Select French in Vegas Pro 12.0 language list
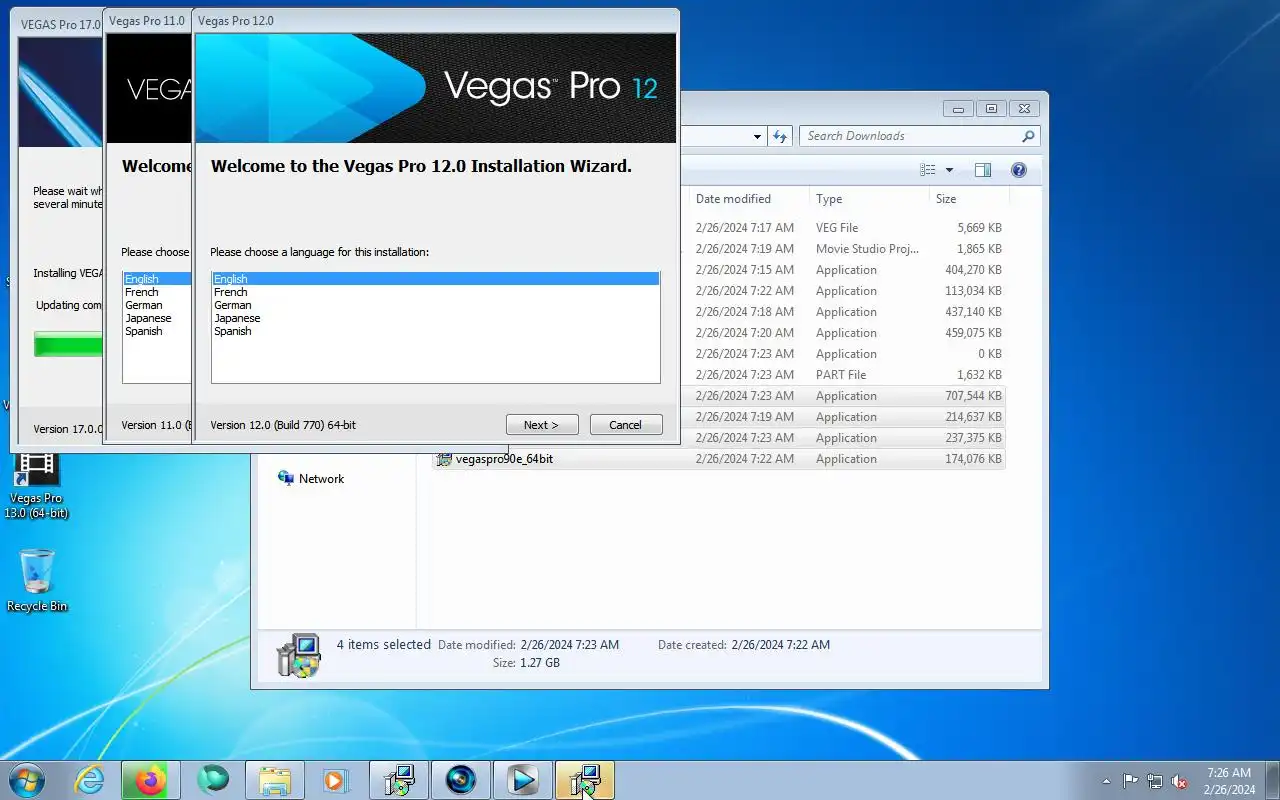This screenshot has height=800, width=1280. (x=435, y=292)
